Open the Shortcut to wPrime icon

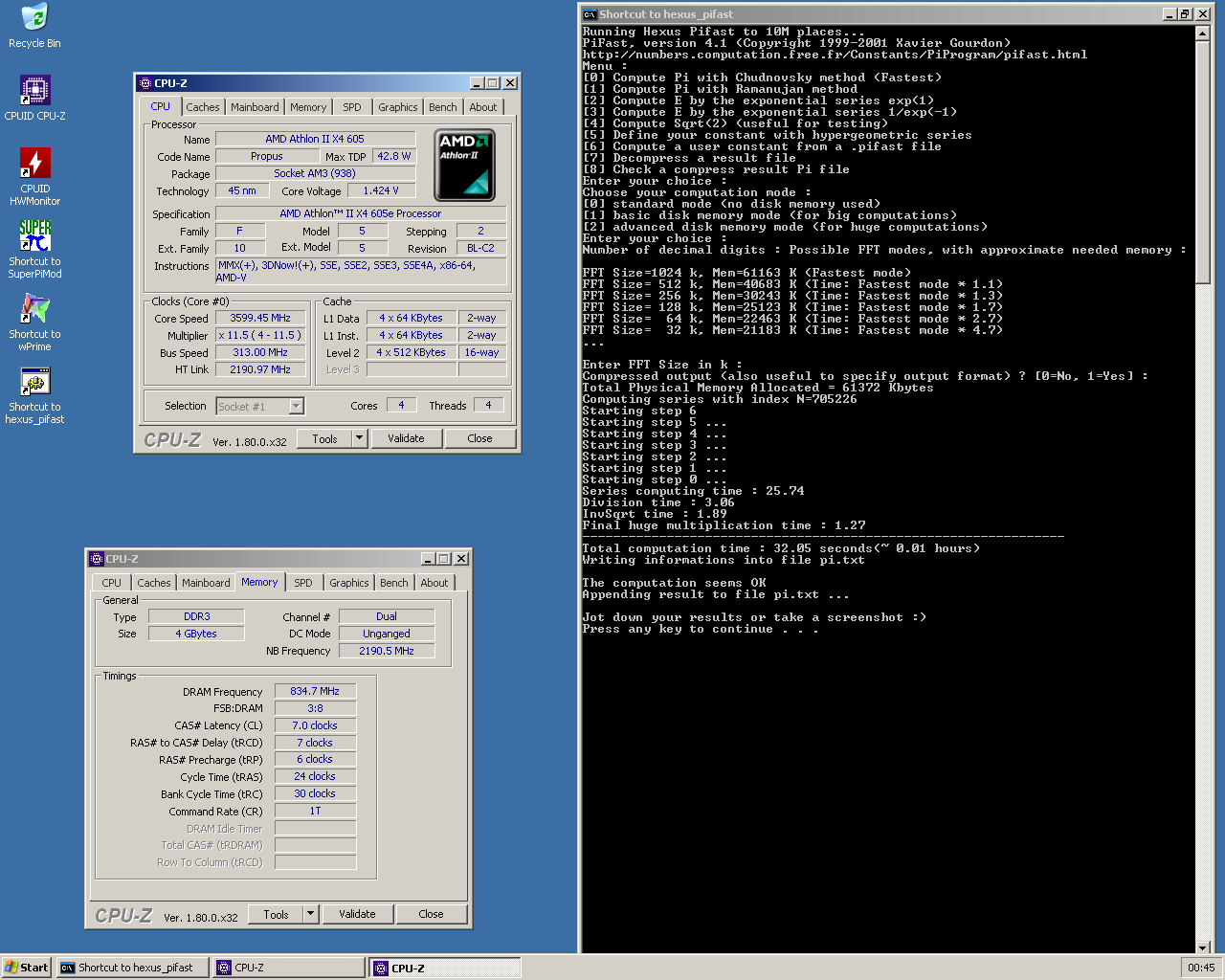(34, 323)
